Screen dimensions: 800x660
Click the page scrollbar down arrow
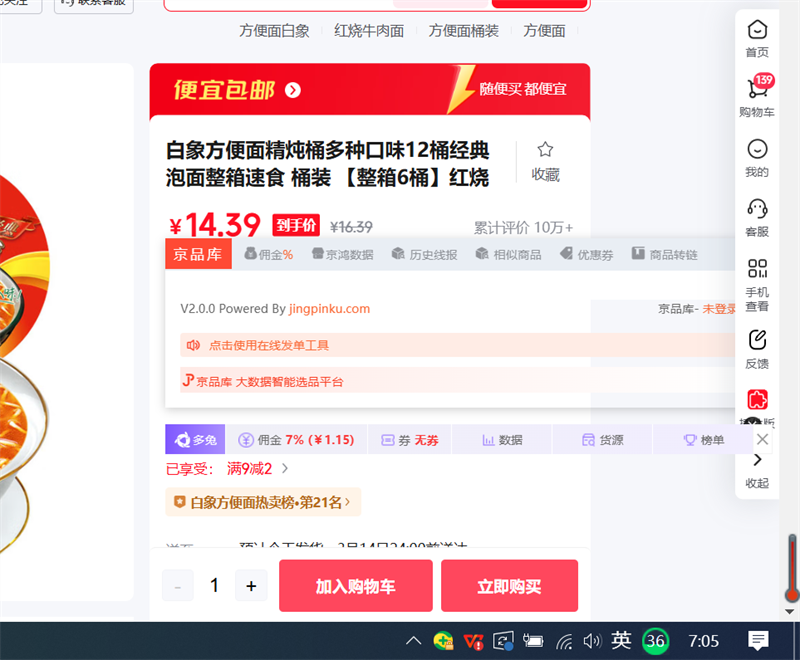coord(791,611)
